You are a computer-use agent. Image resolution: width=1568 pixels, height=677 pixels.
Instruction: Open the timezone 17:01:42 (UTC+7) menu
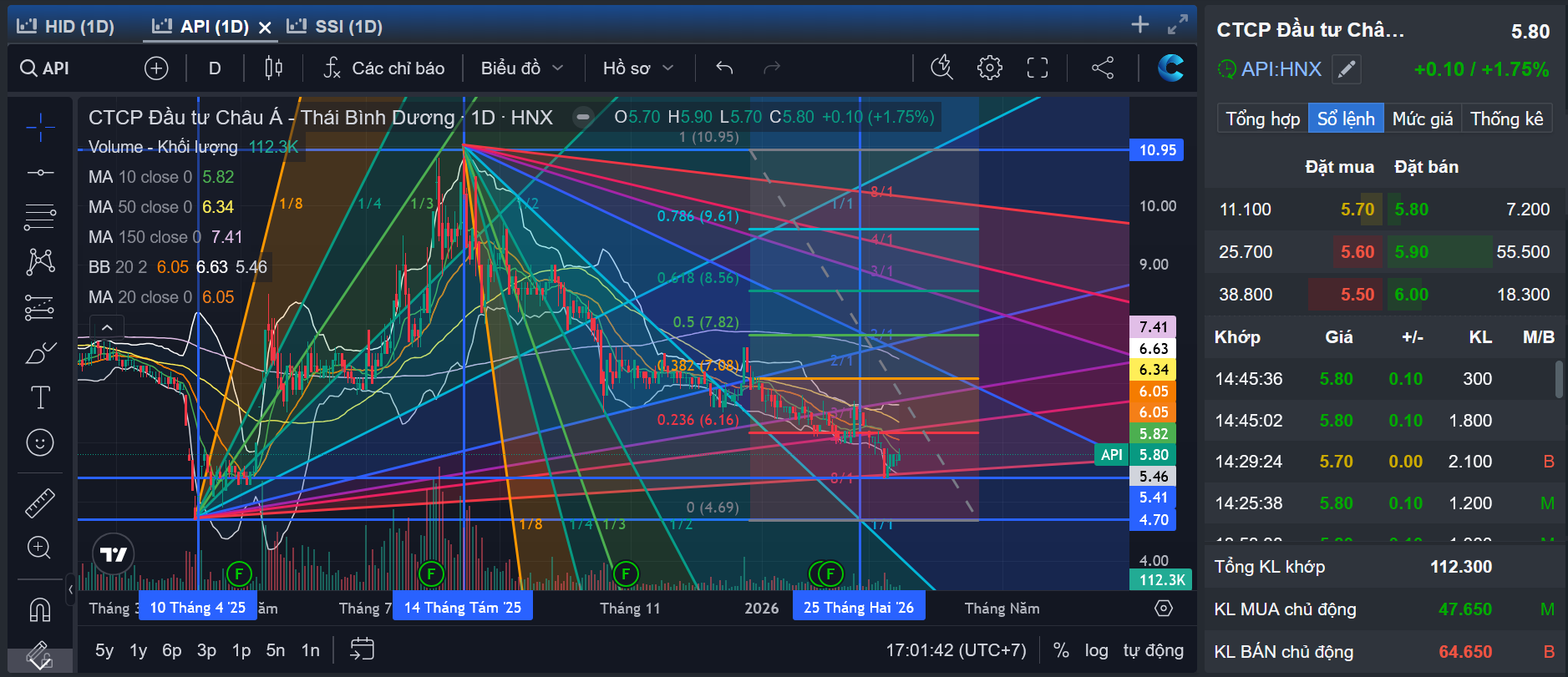[956, 650]
